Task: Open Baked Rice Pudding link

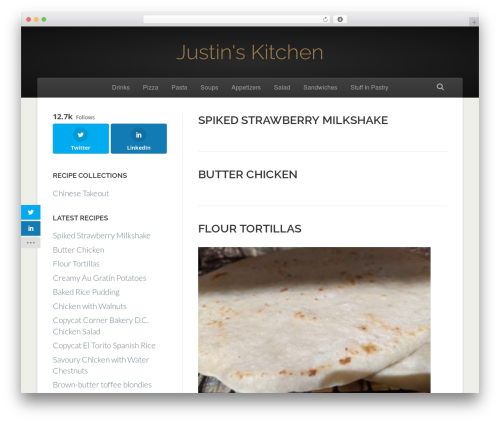Action: pos(86,292)
